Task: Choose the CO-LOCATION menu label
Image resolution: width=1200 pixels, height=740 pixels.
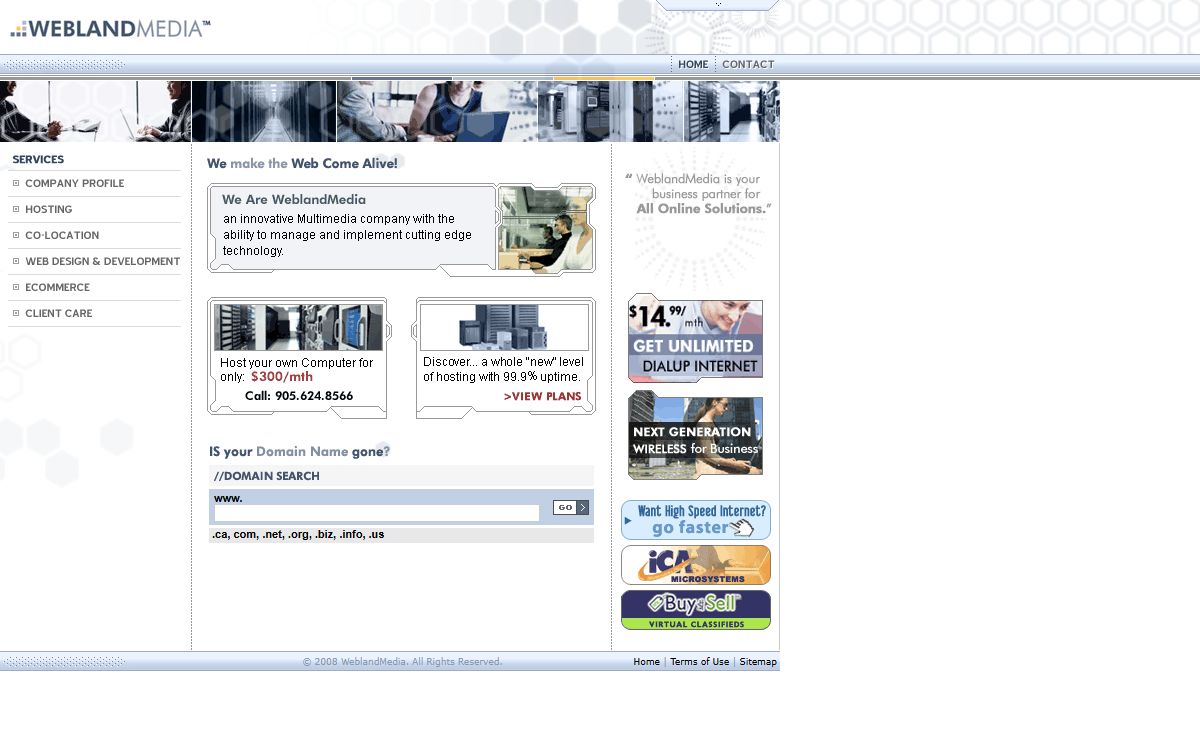Action: [x=62, y=235]
